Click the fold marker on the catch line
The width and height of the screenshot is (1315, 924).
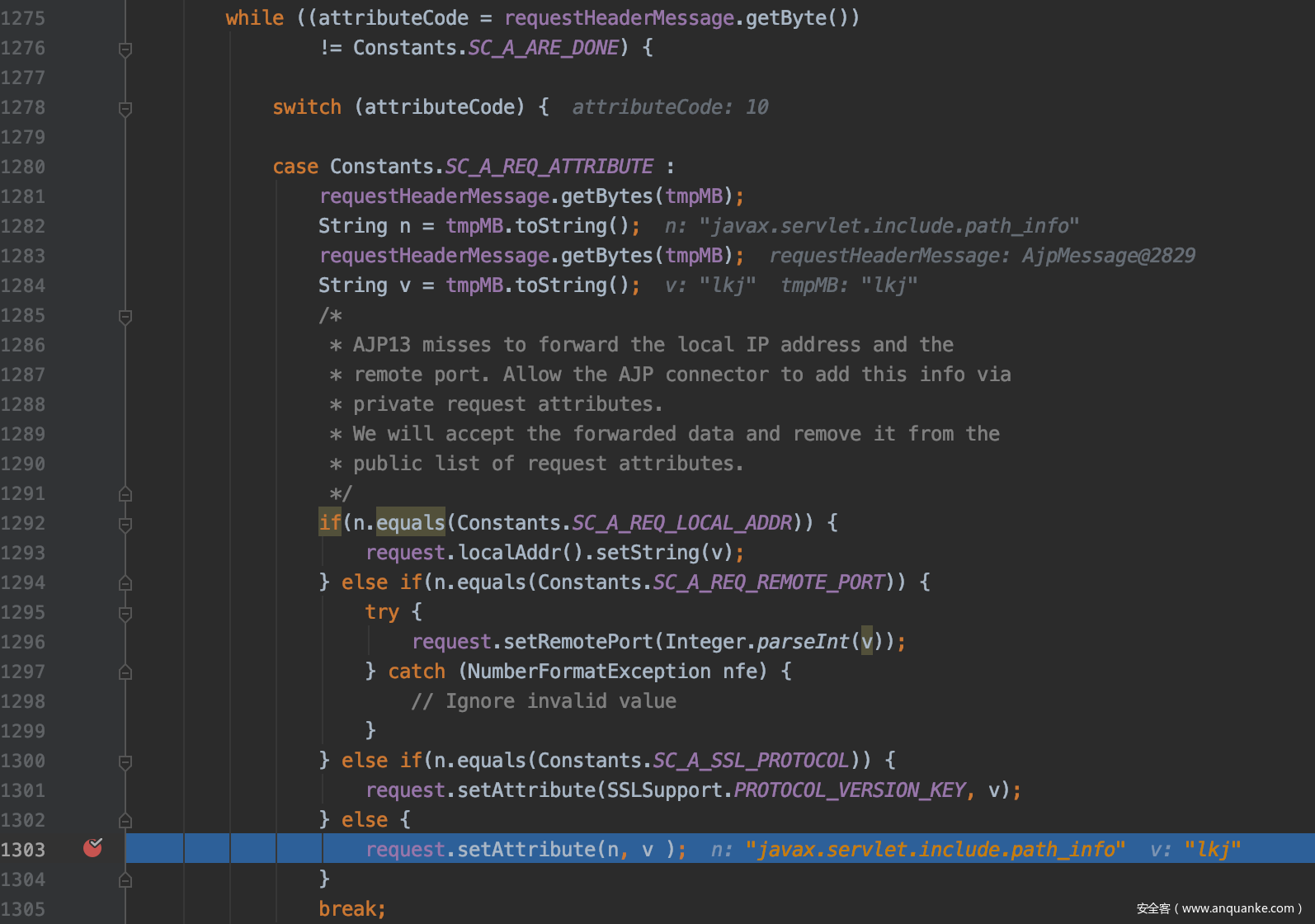(x=125, y=672)
